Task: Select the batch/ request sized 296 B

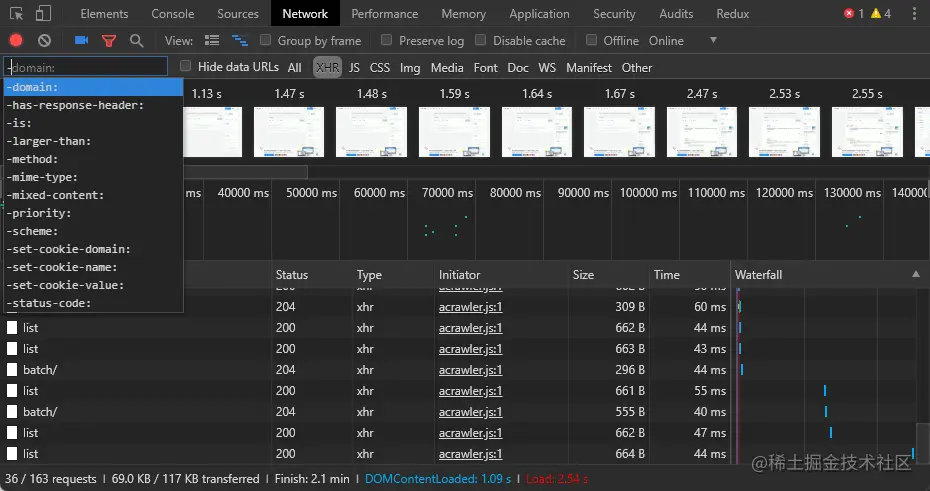Action: pos(40,370)
